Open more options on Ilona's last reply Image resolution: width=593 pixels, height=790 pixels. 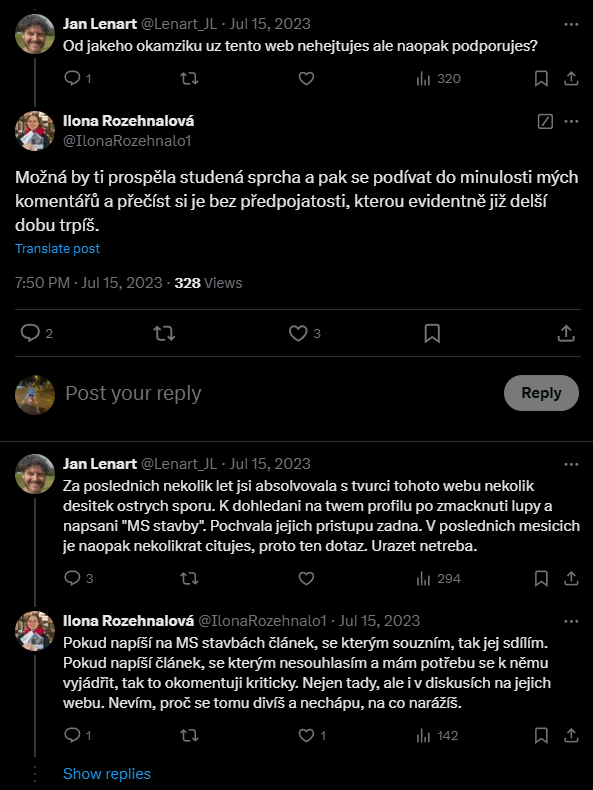pyautogui.click(x=571, y=621)
